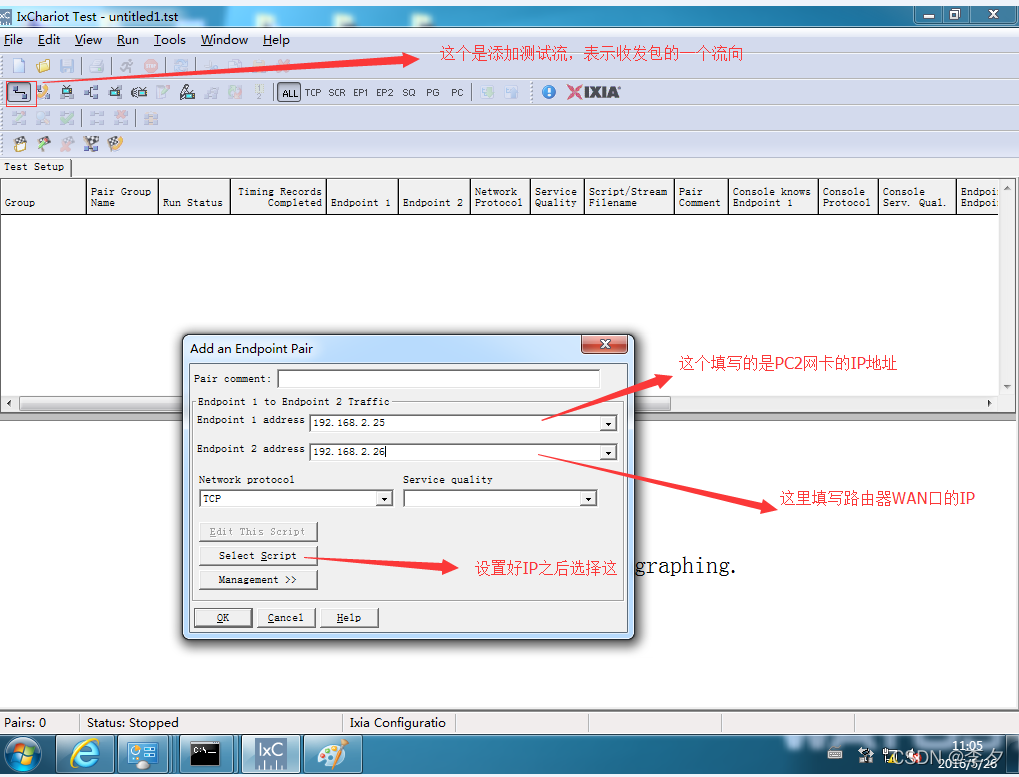
Task: Click the Endpoint 1 column header
Action: point(362,197)
